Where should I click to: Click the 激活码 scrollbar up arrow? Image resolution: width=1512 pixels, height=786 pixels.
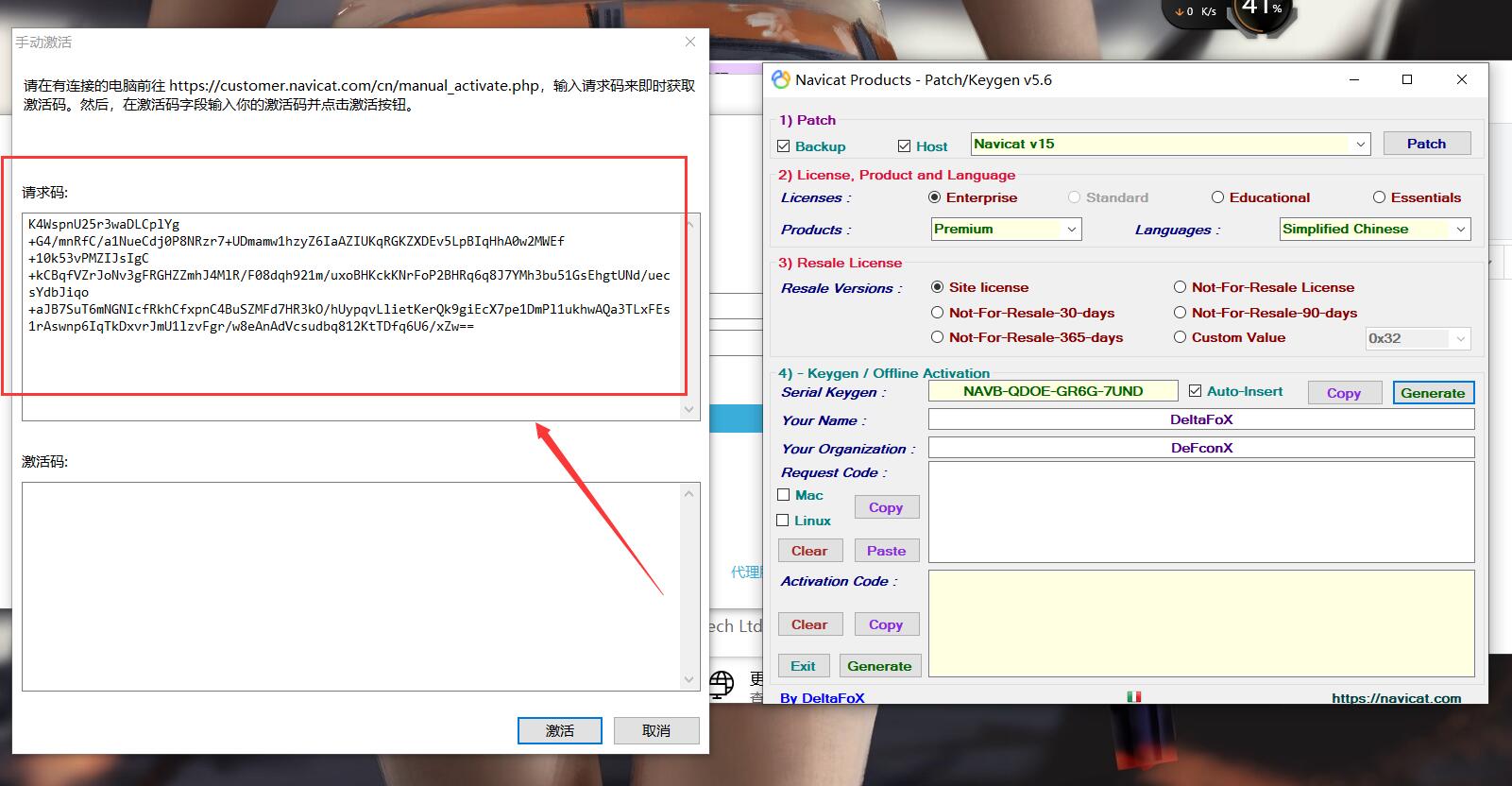coord(689,493)
